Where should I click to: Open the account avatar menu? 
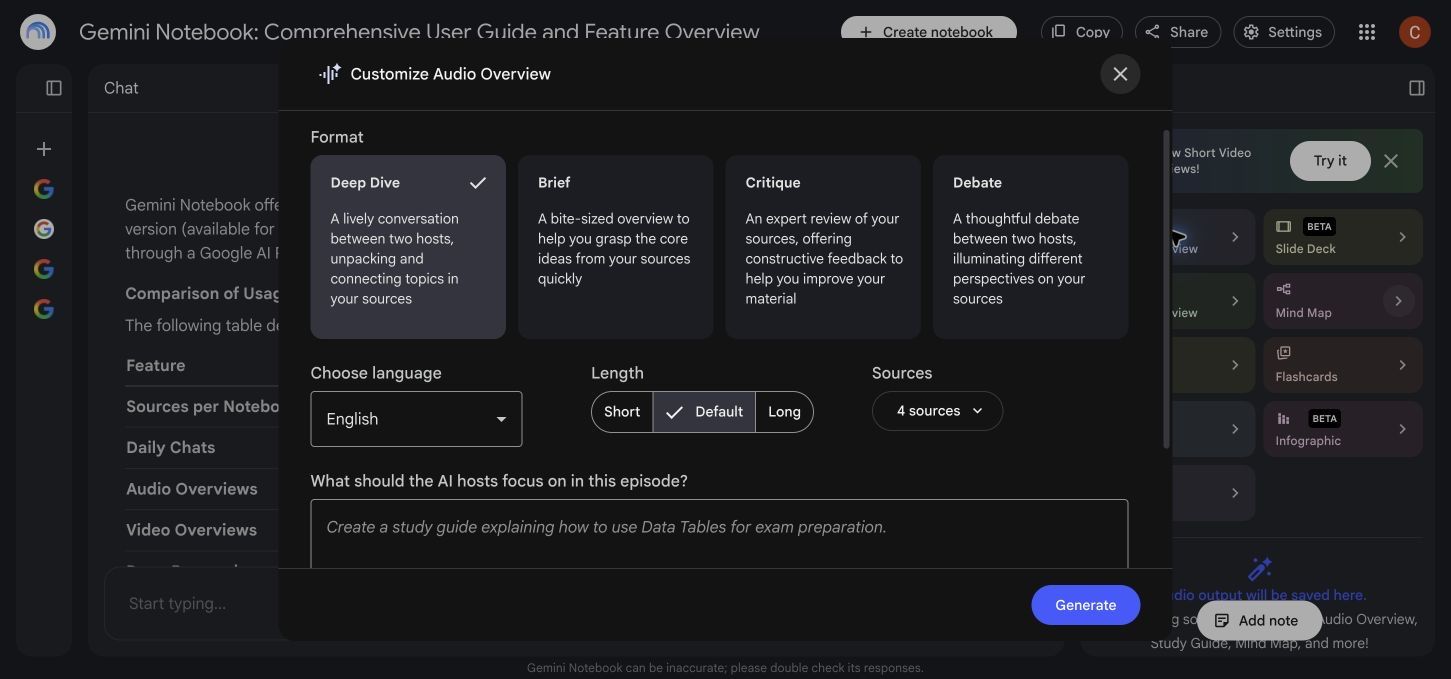1414,32
